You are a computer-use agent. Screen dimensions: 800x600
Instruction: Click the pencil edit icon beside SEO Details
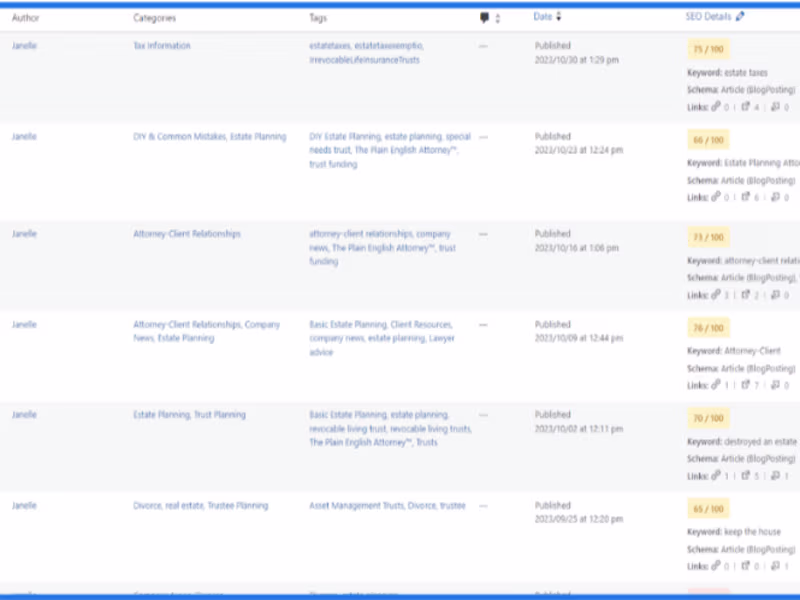click(740, 16)
